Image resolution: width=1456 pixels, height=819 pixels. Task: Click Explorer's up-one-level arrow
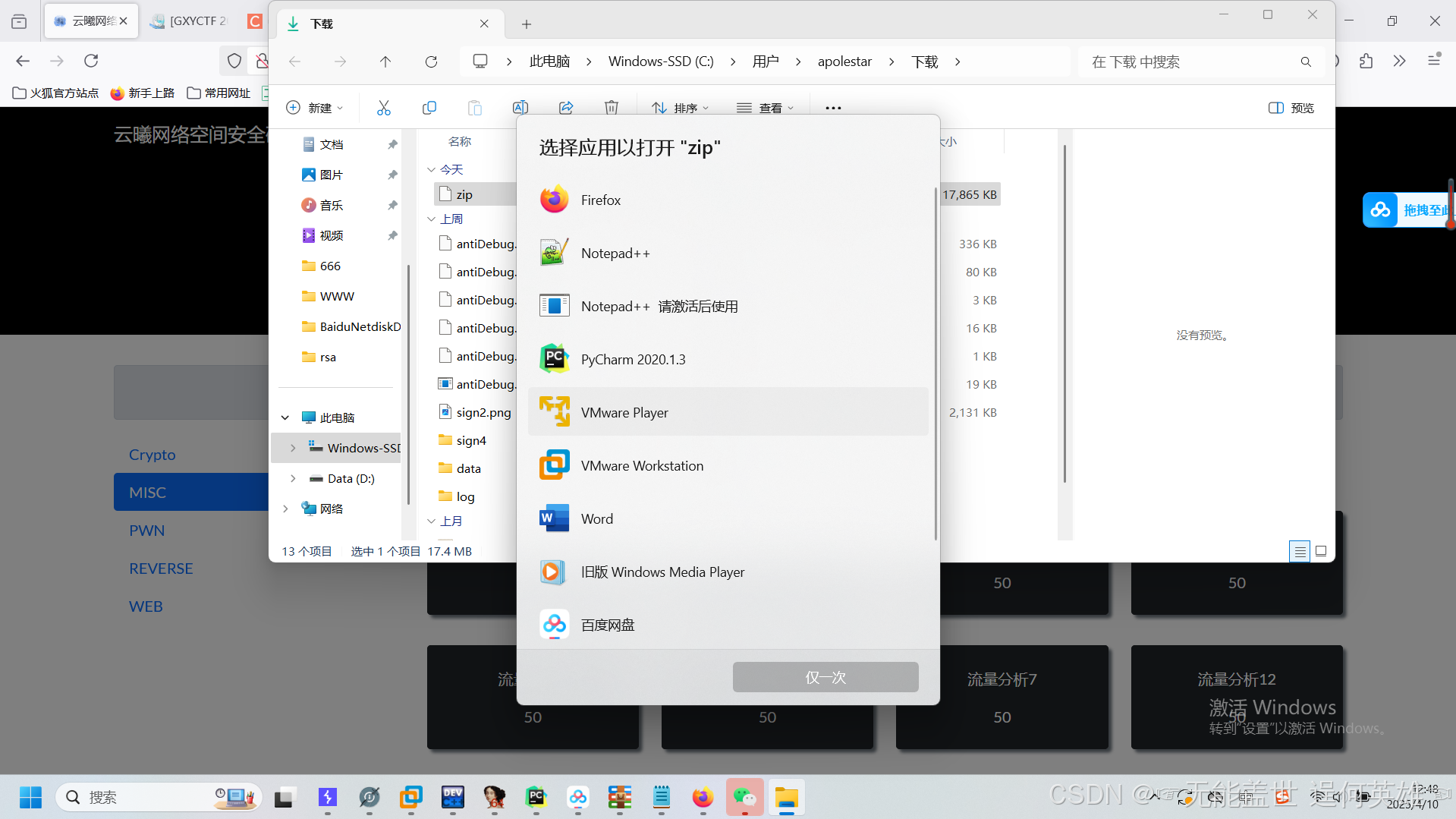385,61
